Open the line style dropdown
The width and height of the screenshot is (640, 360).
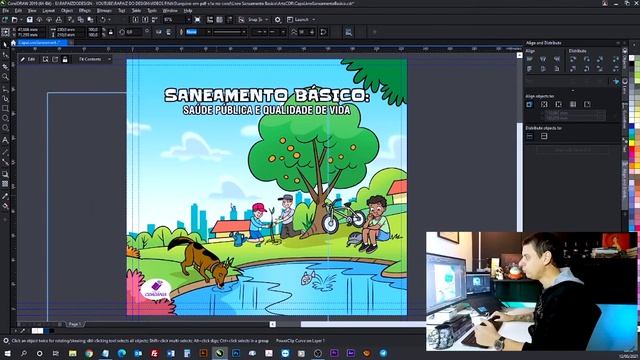pyautogui.click(x=244, y=32)
